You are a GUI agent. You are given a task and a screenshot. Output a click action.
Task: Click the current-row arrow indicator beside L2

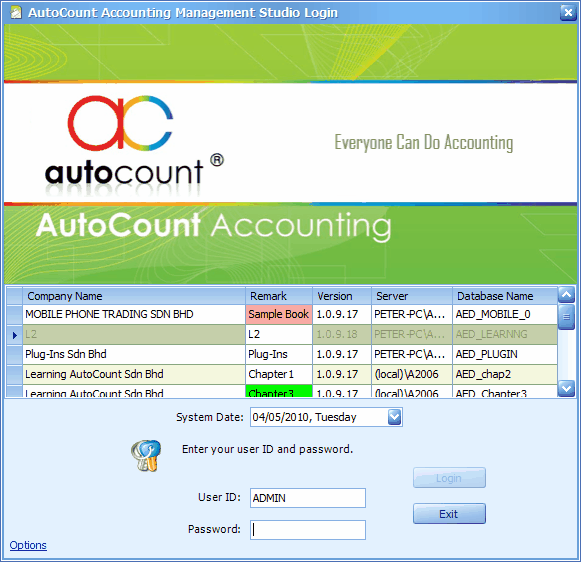pos(14,335)
